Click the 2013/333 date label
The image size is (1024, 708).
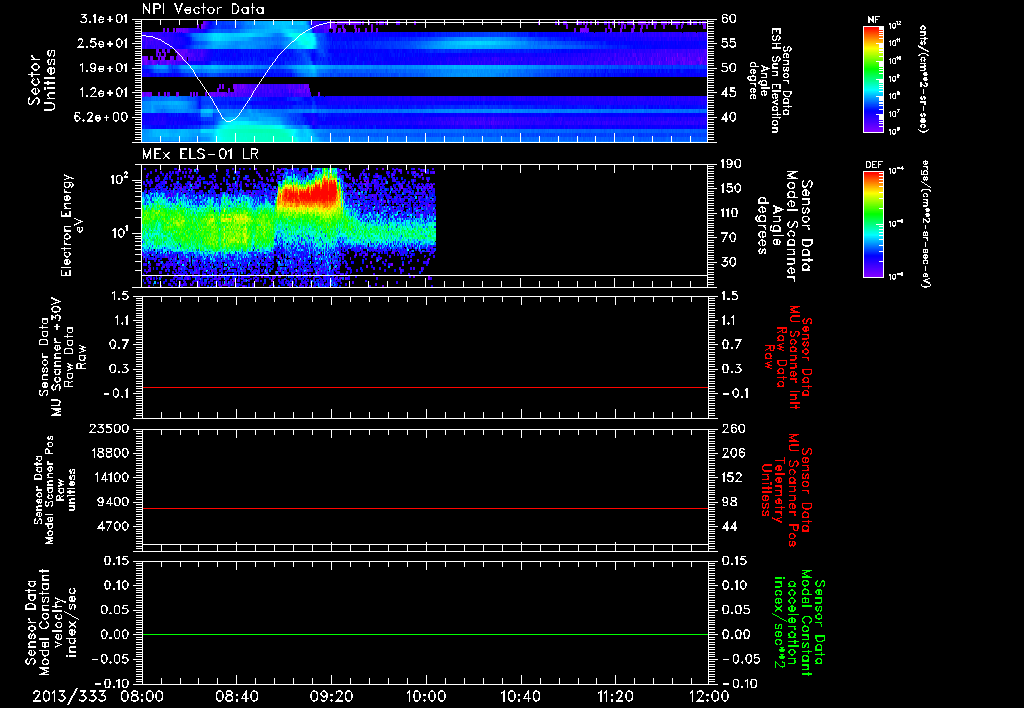pyautogui.click(x=70, y=696)
